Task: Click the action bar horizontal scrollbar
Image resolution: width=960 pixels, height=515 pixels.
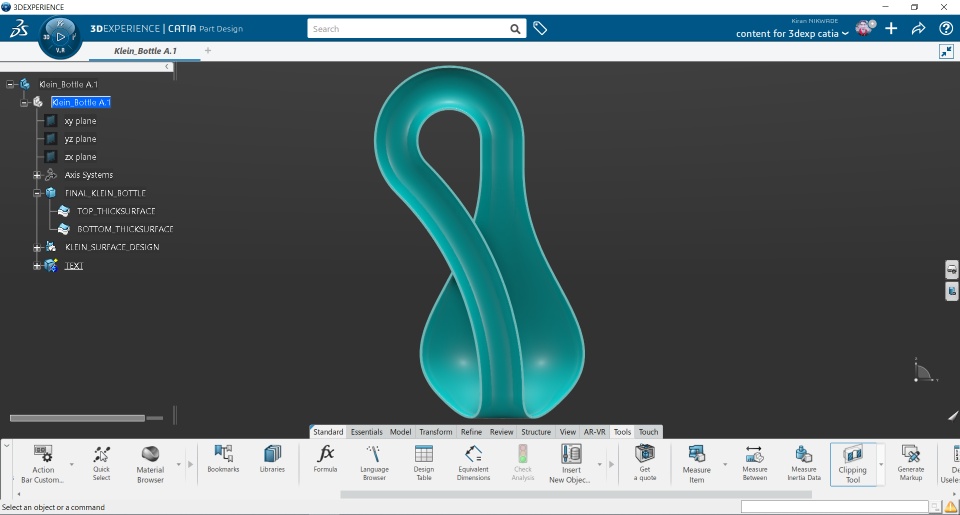Action: [576, 494]
